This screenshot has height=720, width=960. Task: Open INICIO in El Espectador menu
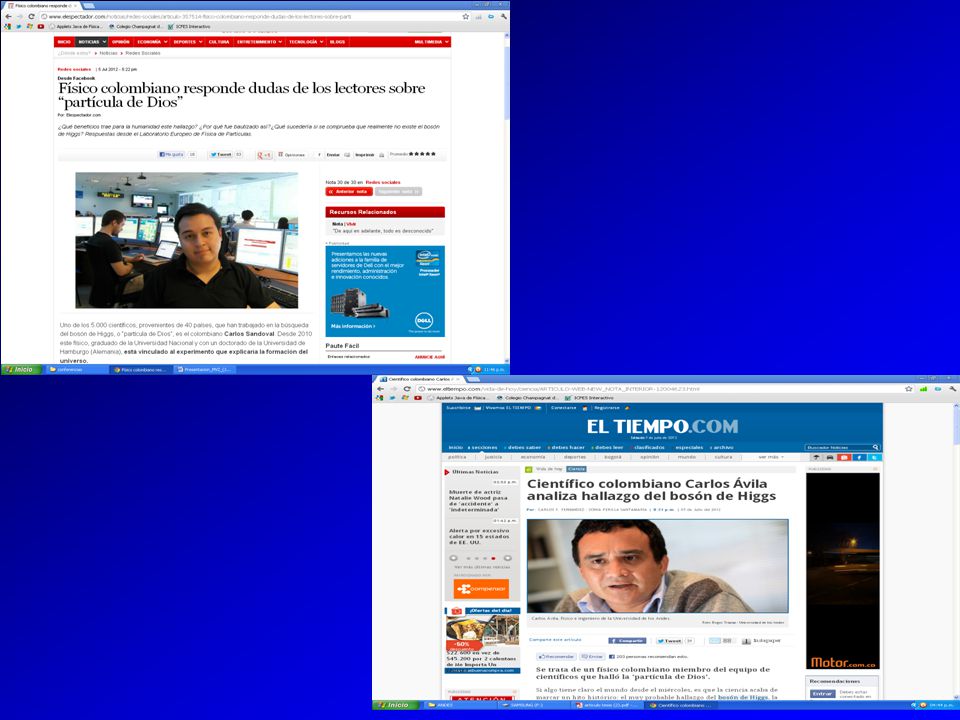(x=64, y=42)
